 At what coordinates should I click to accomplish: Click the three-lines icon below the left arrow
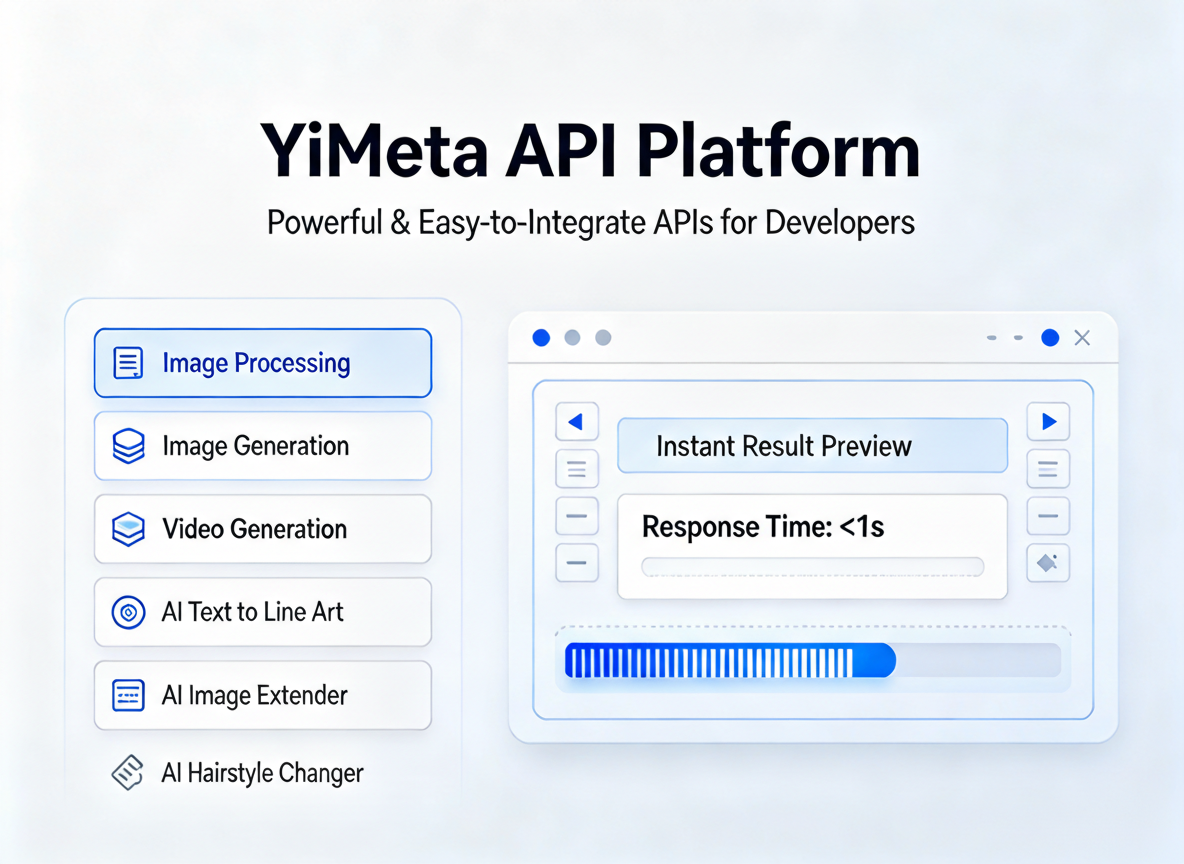pos(576,469)
